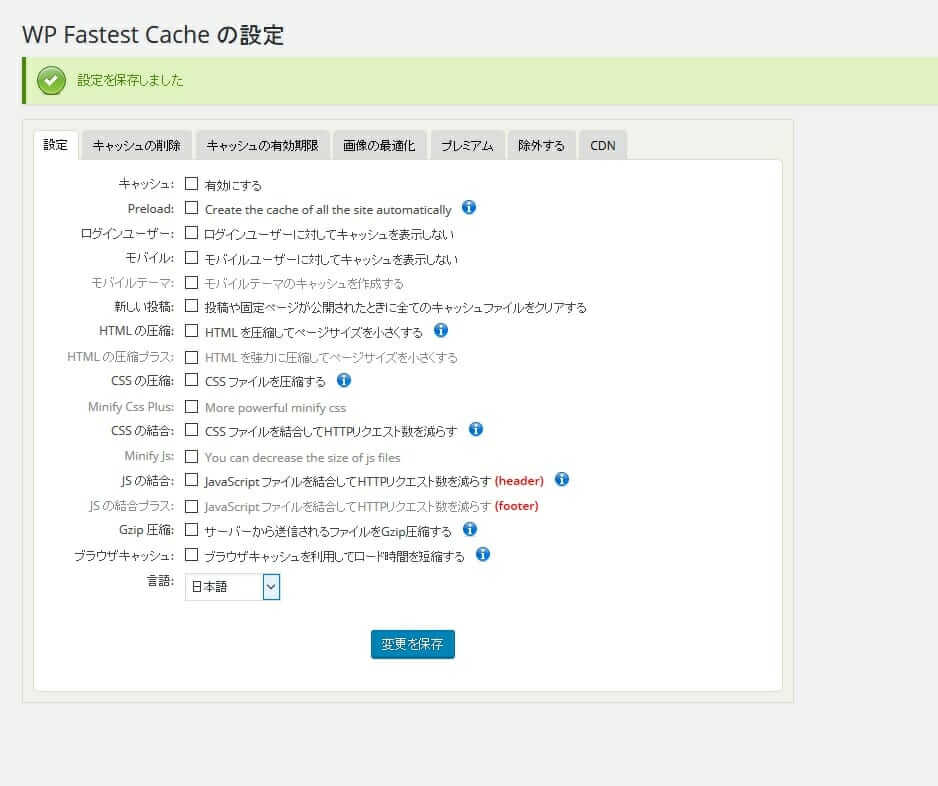Open the プレミアム tab
938x786 pixels.
tap(467, 145)
